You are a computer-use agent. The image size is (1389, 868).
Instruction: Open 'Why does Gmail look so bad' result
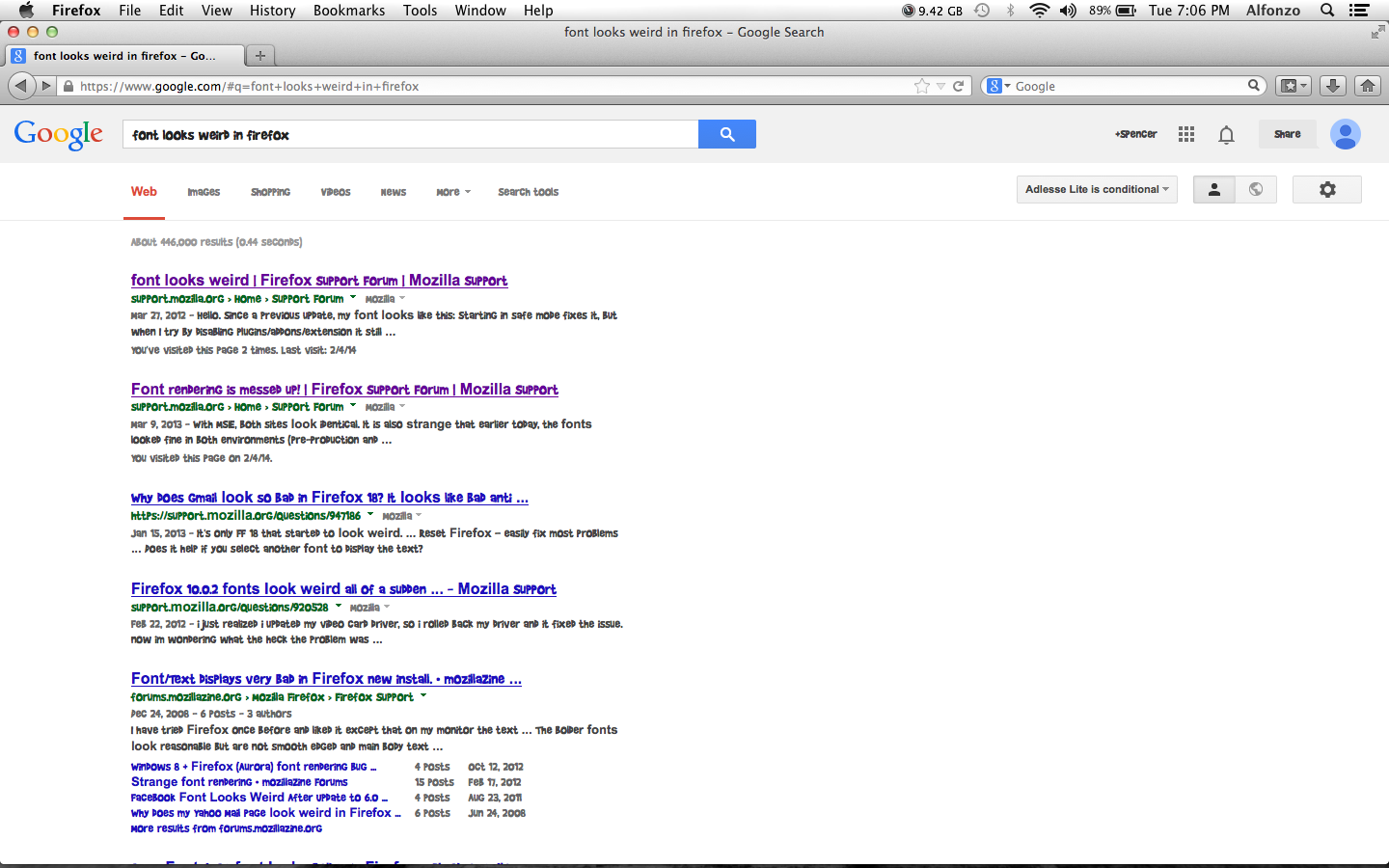[330, 498]
